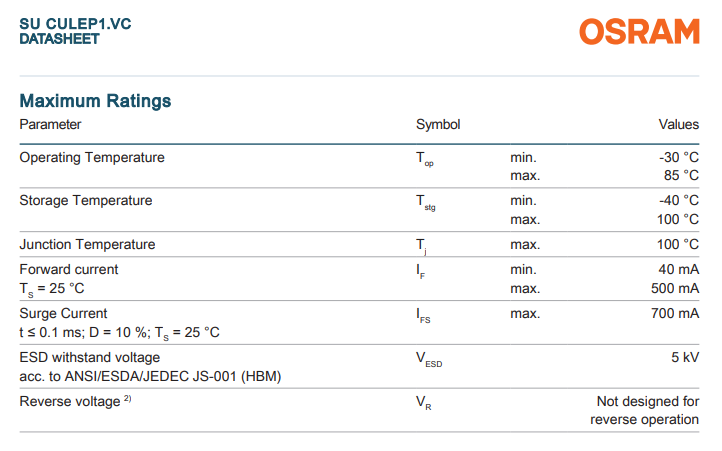Click the 5 kV ESD value
The height and width of the screenshot is (451, 722).
(x=683, y=357)
